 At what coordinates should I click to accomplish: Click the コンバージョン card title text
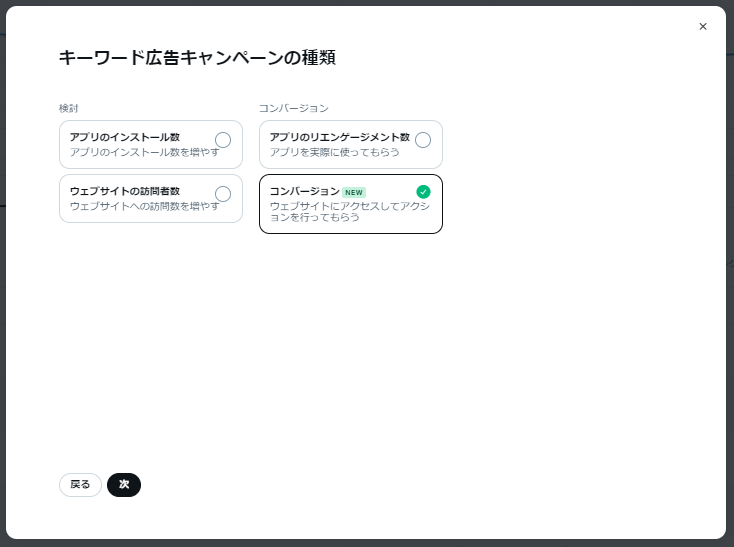click(x=305, y=191)
